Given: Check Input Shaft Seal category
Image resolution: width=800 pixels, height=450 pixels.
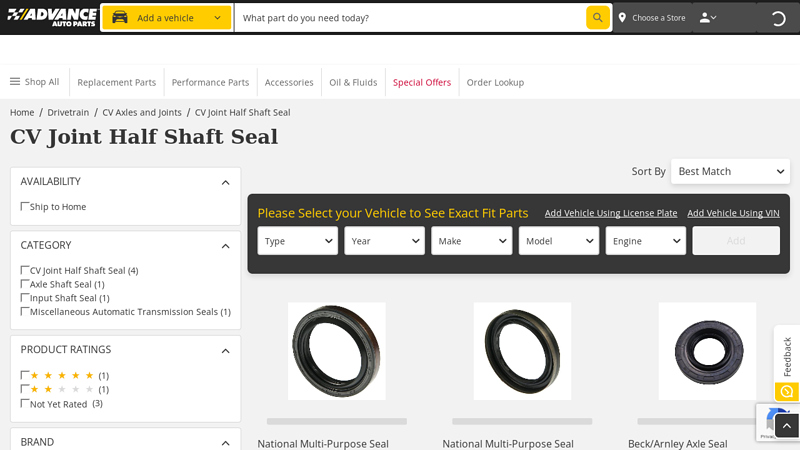Looking at the screenshot, I should (24, 297).
